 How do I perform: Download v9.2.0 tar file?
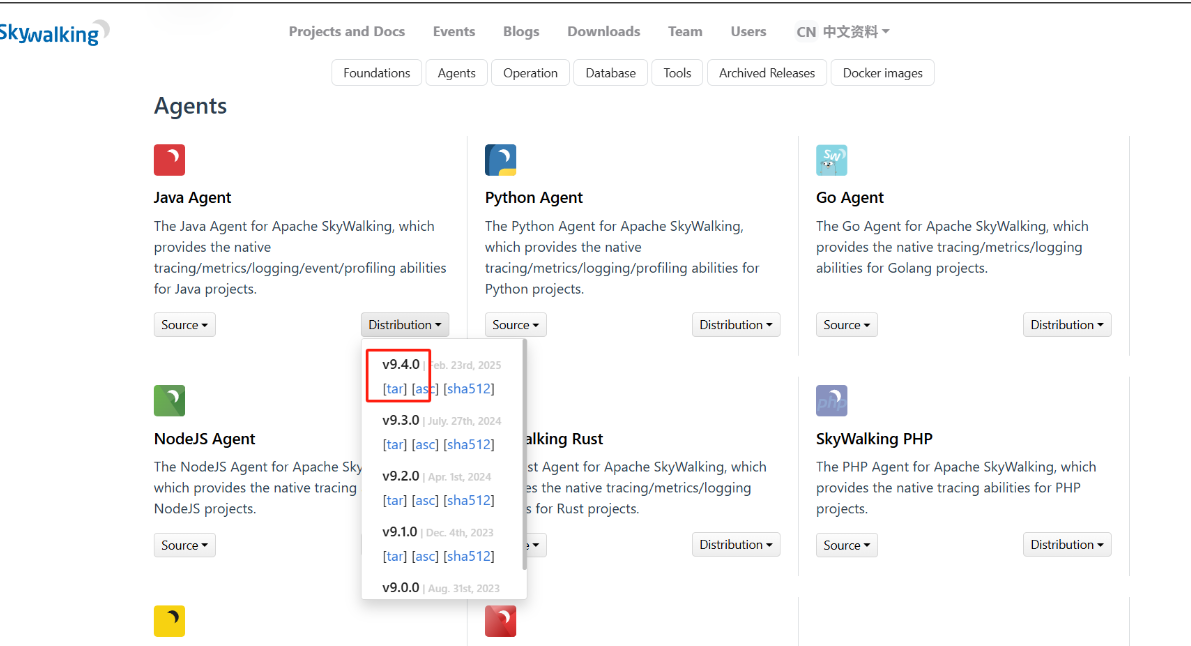(x=394, y=500)
